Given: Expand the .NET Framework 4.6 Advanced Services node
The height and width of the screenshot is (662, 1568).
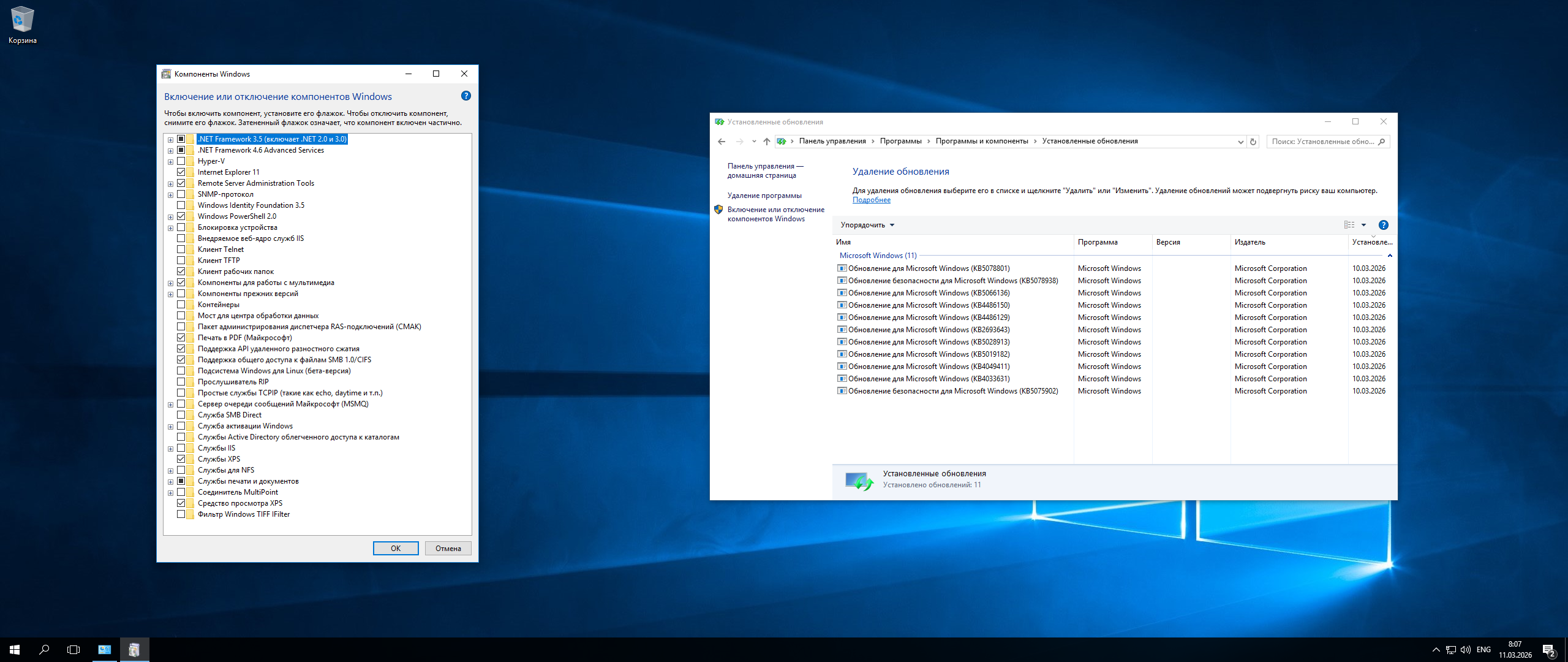Looking at the screenshot, I should (x=170, y=150).
